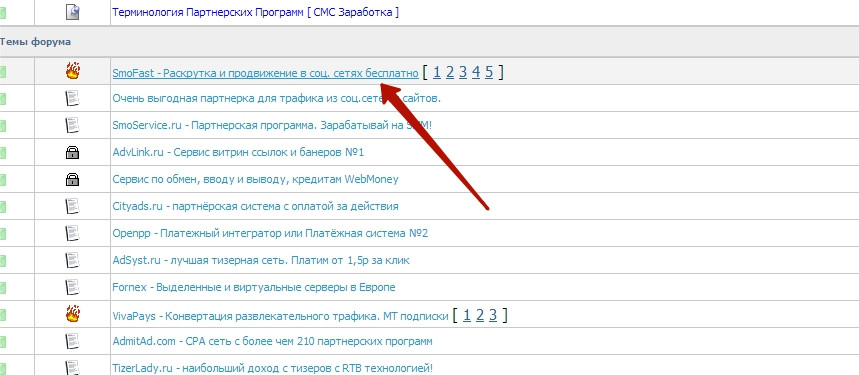This screenshot has height=375, width=859.
Task: Click the lock icon beside WebMoney service topic
Action: point(72,180)
